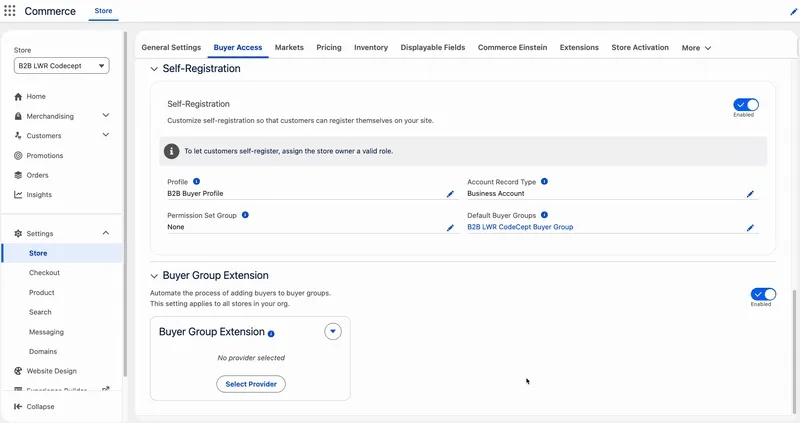Open Orders in the sidebar
Image resolution: width=800 pixels, height=423 pixels.
pyautogui.click(x=37, y=175)
